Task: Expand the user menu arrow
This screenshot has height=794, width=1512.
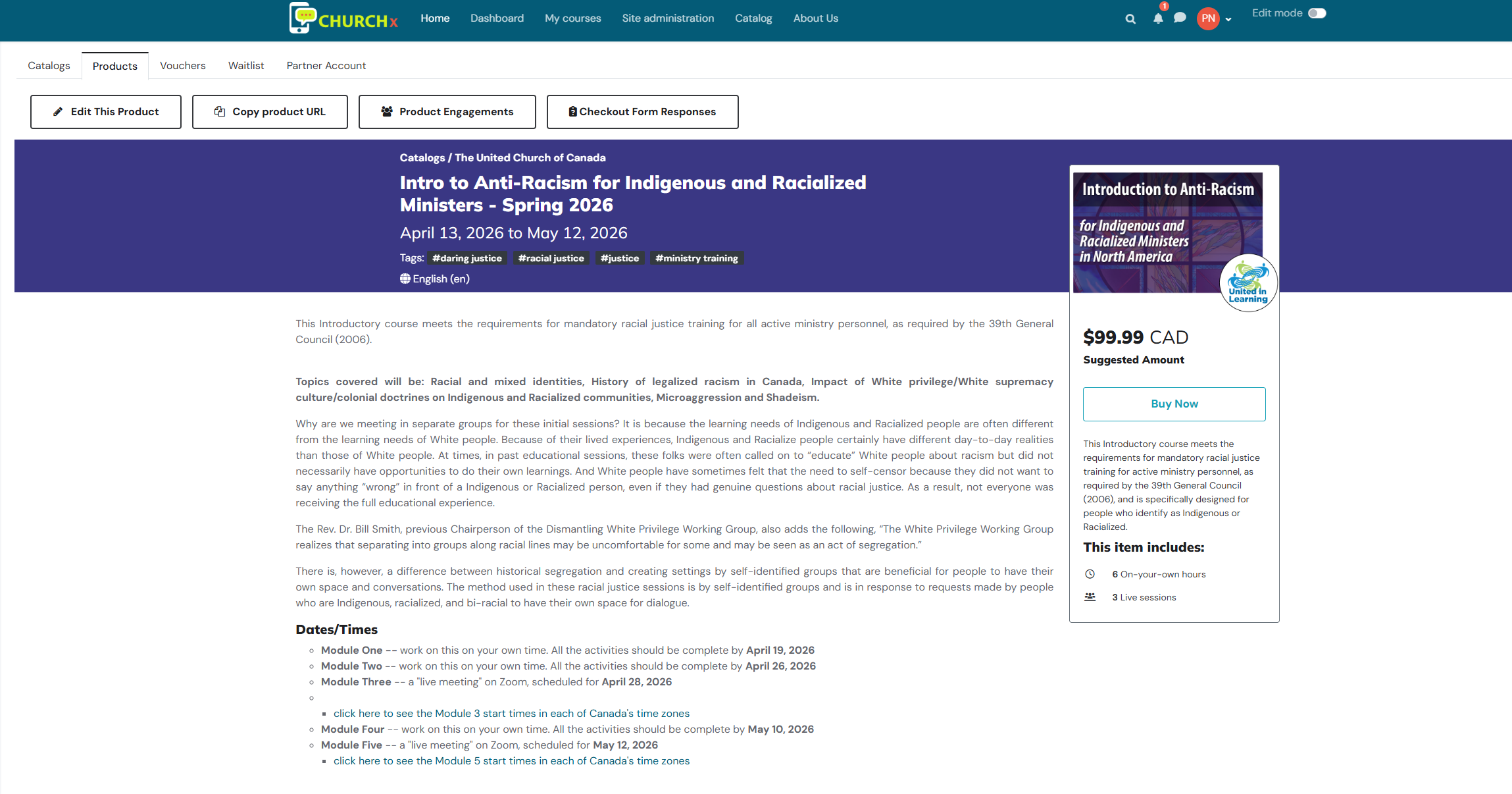Action: click(x=1228, y=19)
